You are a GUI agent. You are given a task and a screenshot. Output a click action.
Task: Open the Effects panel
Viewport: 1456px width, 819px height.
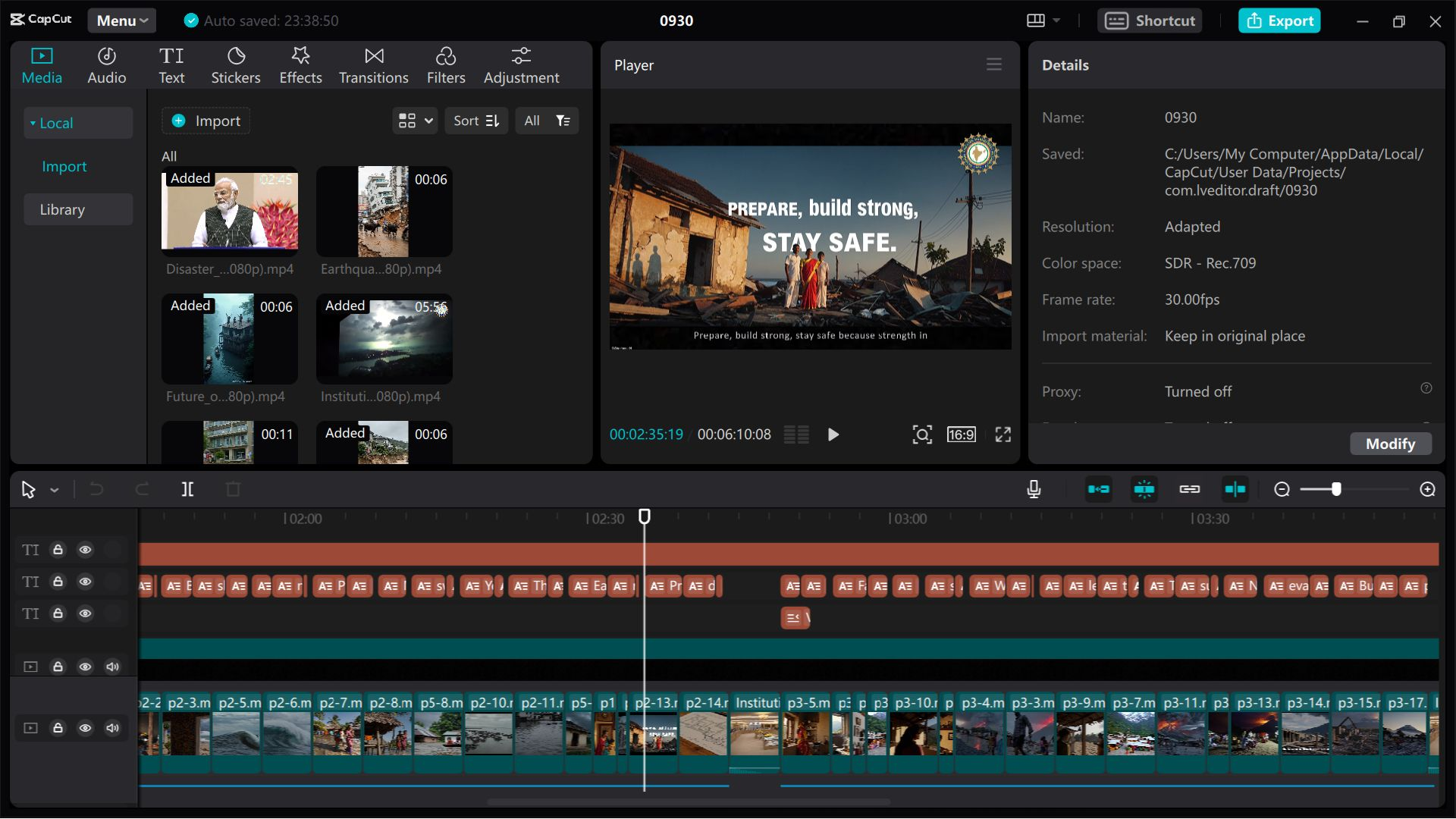pyautogui.click(x=300, y=65)
